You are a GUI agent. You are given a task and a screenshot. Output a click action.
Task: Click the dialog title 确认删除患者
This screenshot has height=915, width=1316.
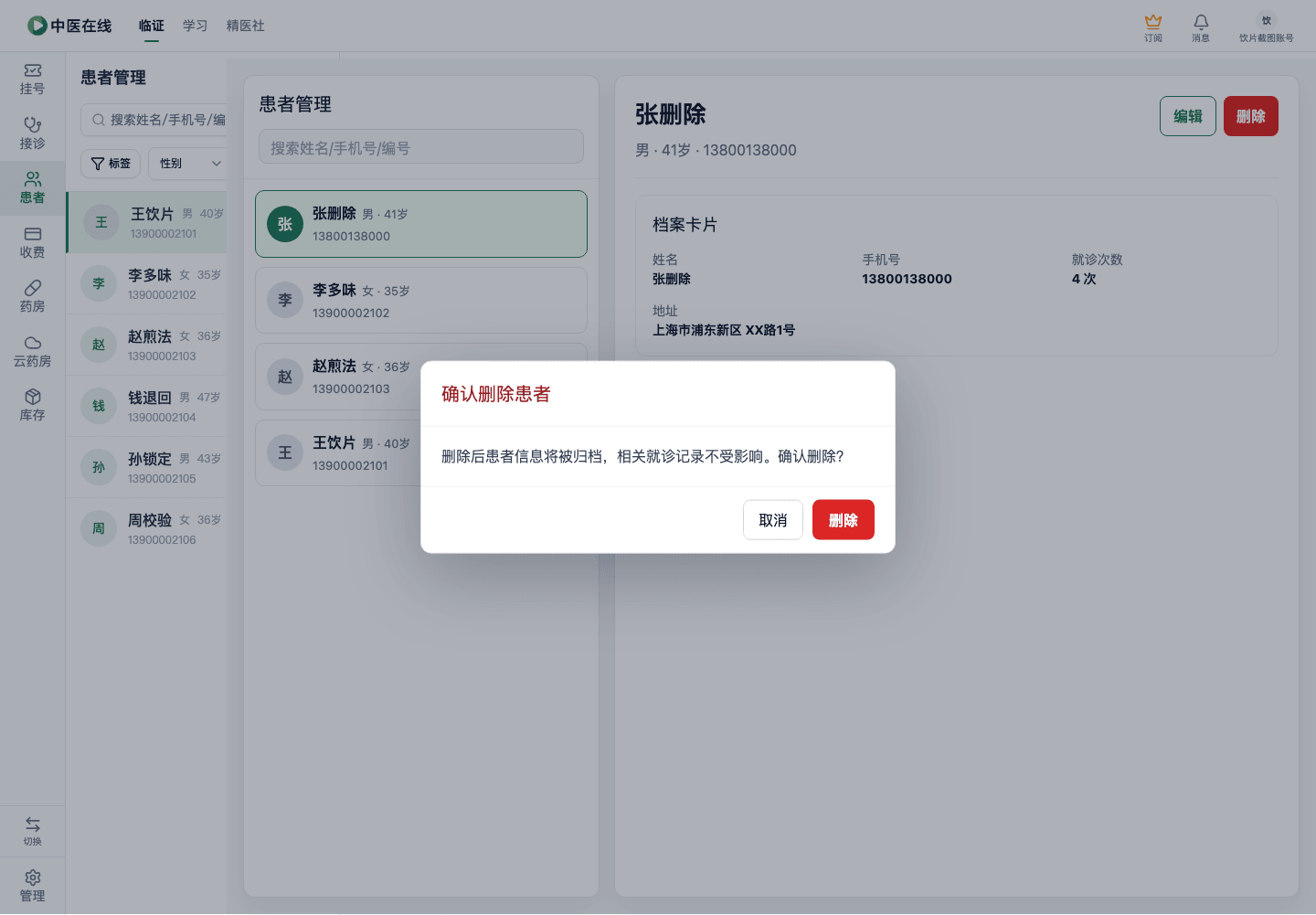tap(496, 394)
